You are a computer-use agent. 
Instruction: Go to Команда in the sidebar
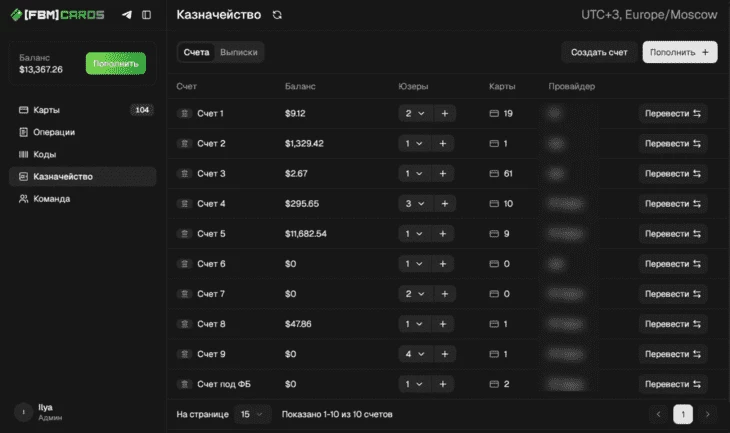(51, 199)
